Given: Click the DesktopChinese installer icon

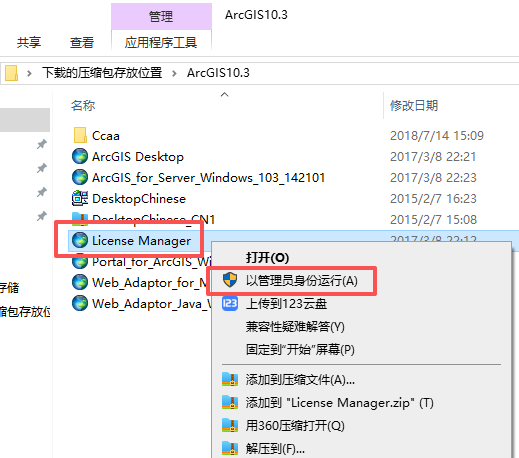Looking at the screenshot, I should coord(80,198).
